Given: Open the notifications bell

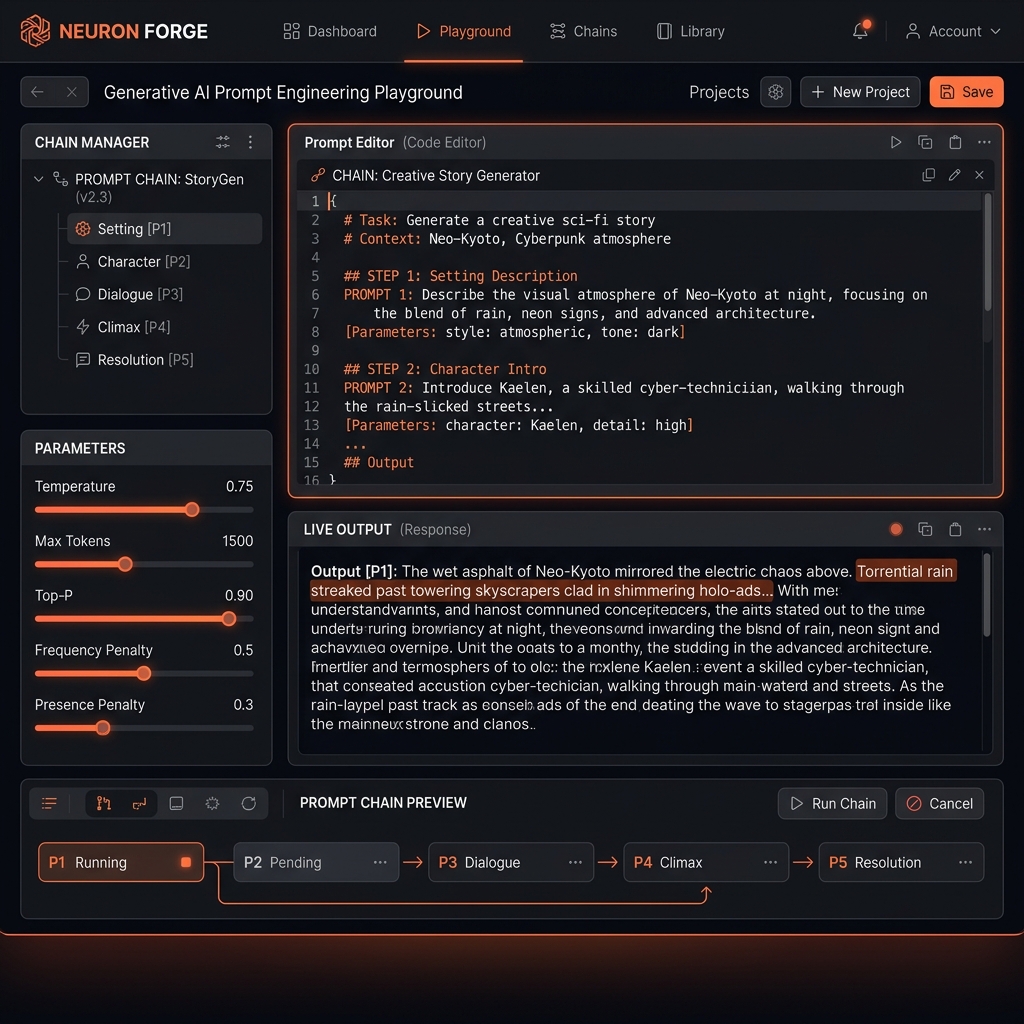Looking at the screenshot, I should [860, 31].
